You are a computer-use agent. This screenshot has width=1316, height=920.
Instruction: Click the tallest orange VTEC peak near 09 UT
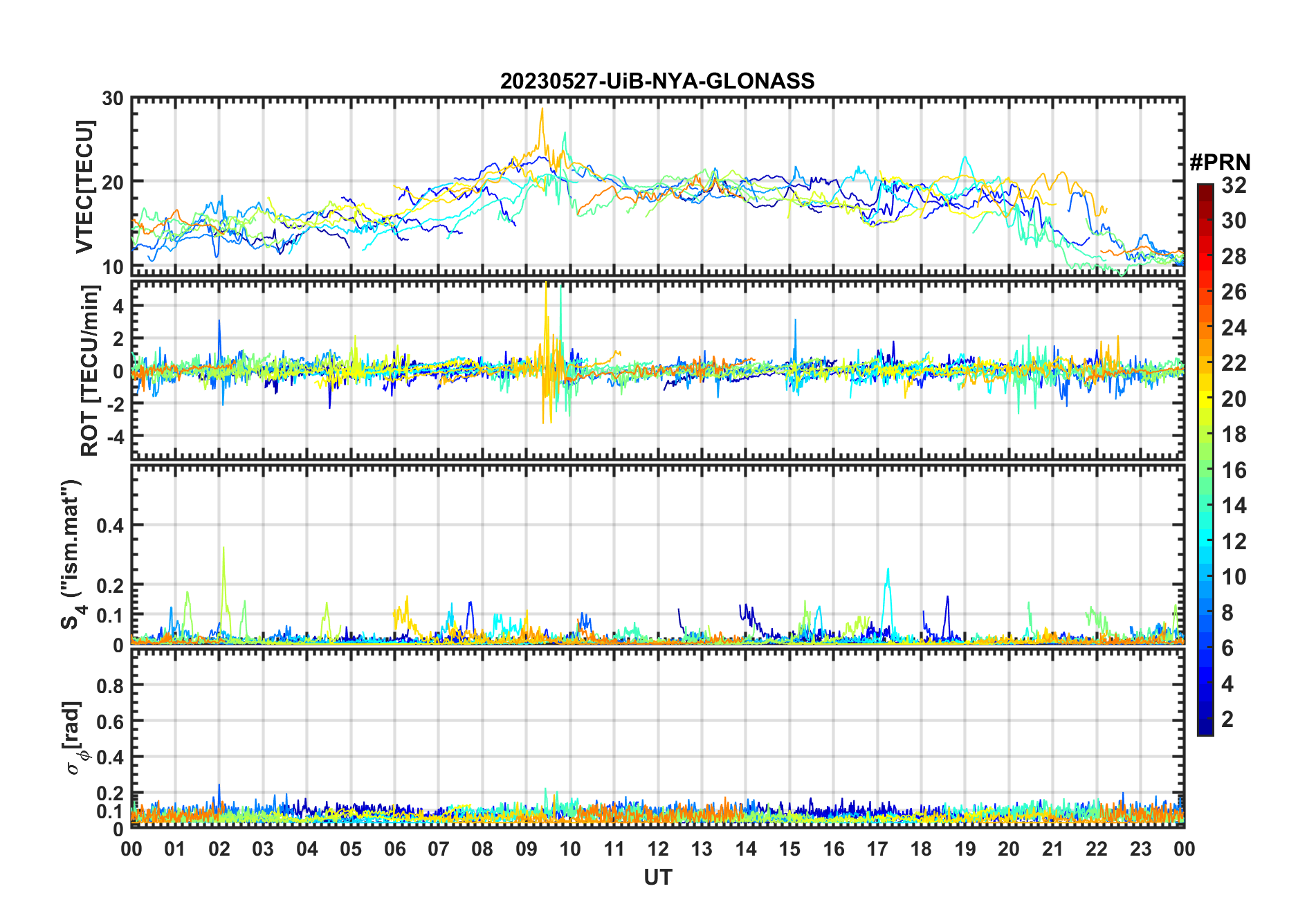point(542,111)
